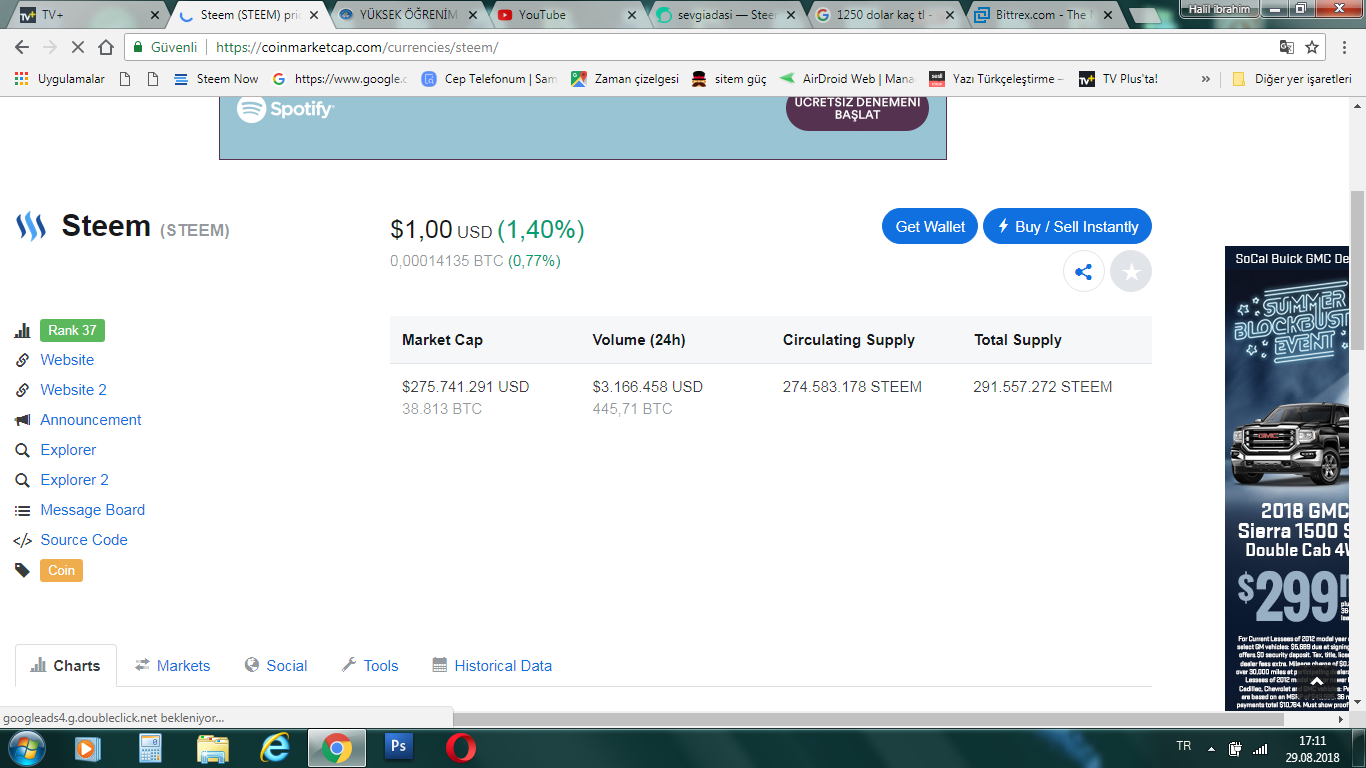Click the Steem logo icon
1366x768 pixels.
pyautogui.click(x=31, y=227)
